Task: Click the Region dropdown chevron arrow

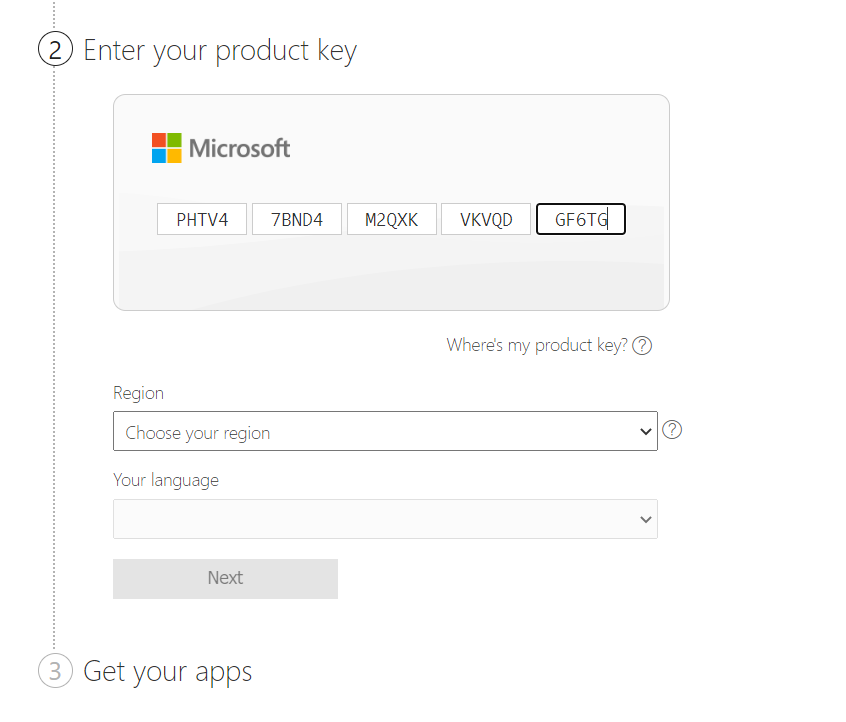Action: (x=645, y=432)
